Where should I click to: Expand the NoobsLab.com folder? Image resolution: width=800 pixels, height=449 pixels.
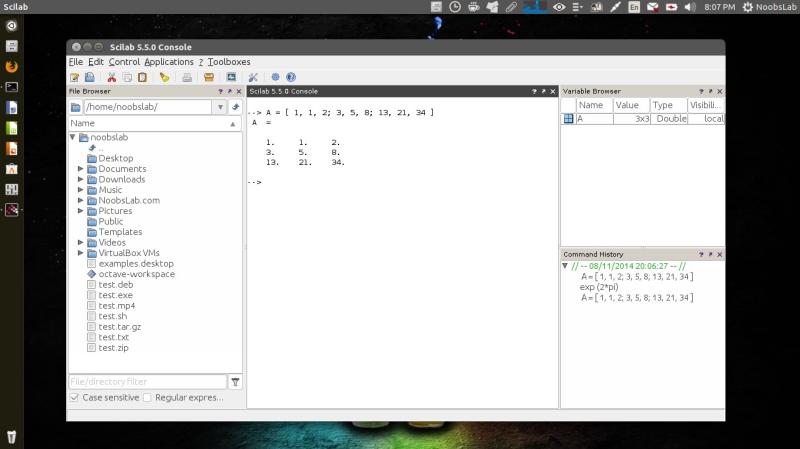tap(81, 201)
